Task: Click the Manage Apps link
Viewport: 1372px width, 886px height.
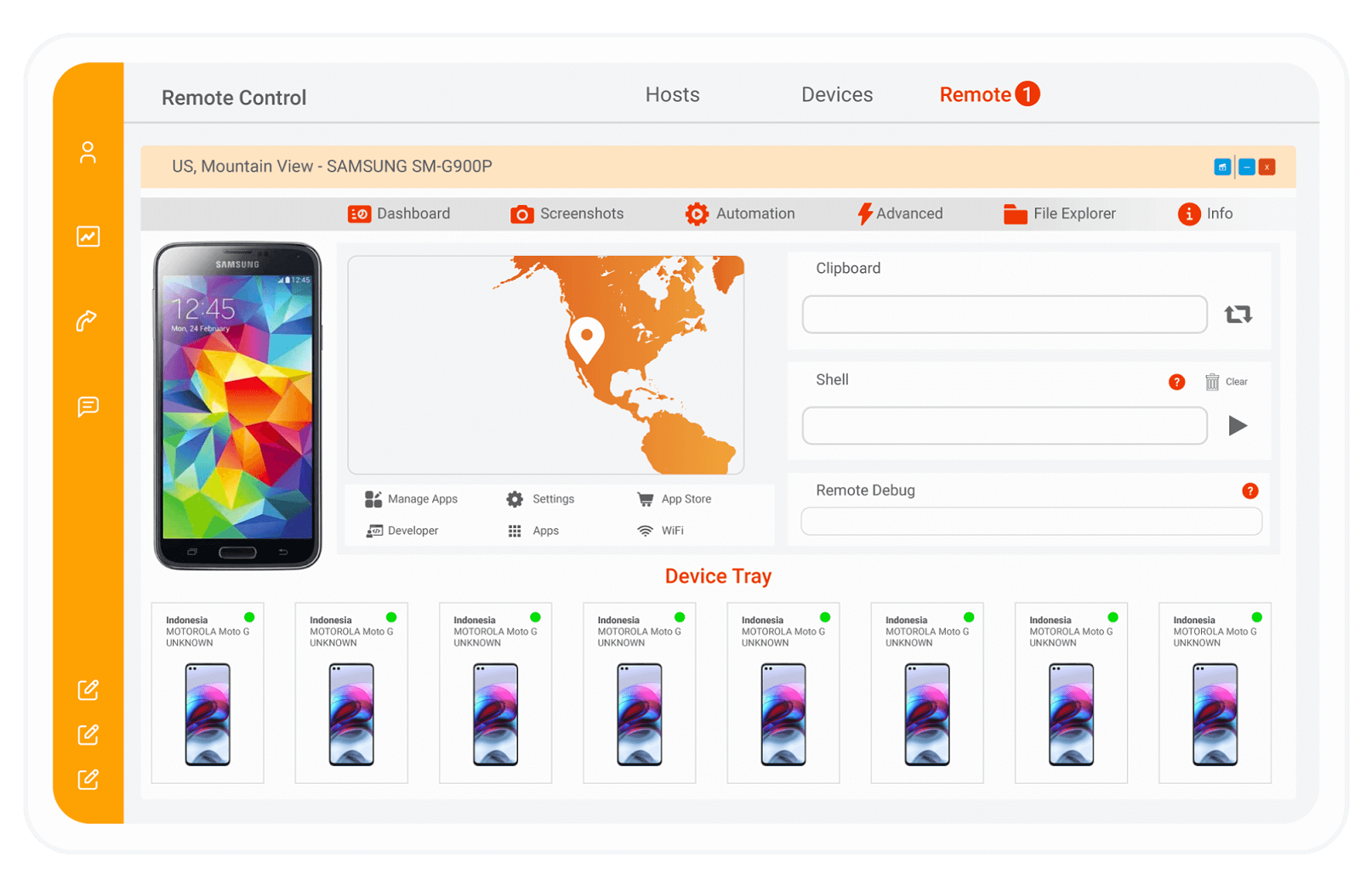Action: pyautogui.click(x=412, y=499)
